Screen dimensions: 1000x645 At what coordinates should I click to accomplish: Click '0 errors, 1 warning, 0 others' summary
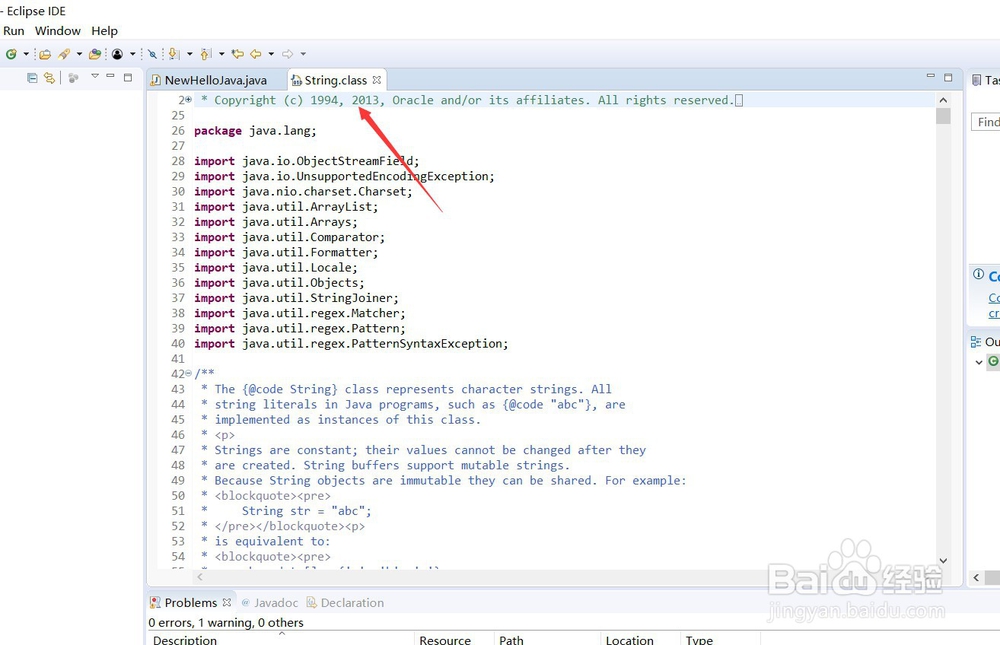(226, 623)
